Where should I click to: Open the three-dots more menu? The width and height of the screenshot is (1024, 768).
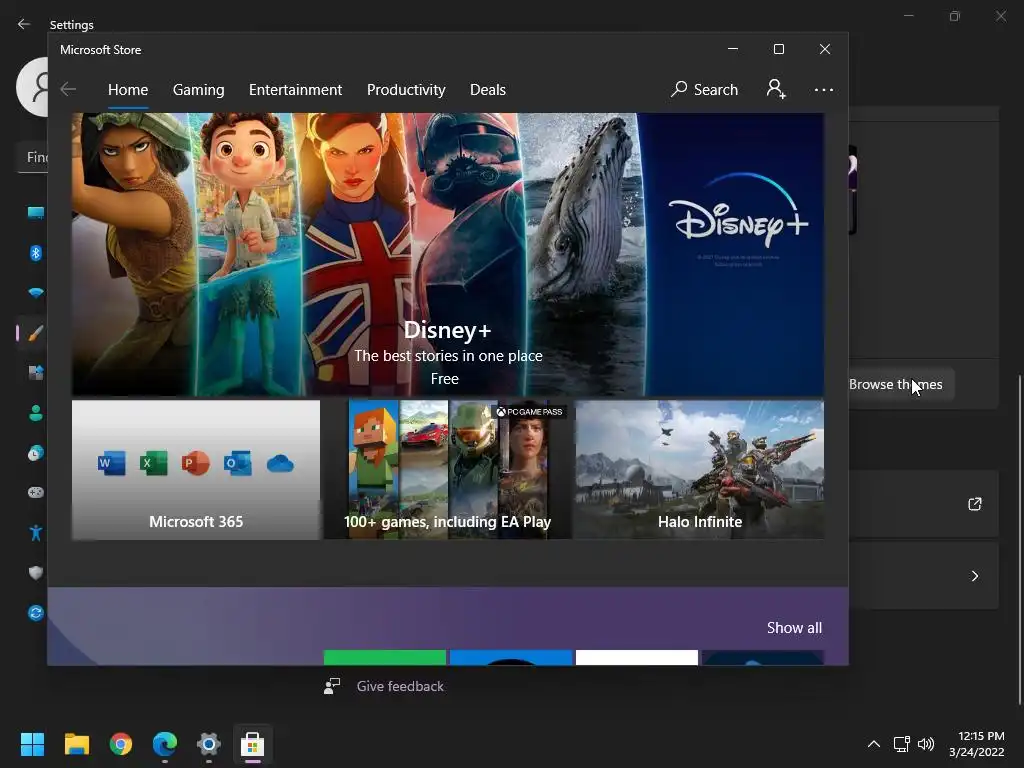[824, 89]
